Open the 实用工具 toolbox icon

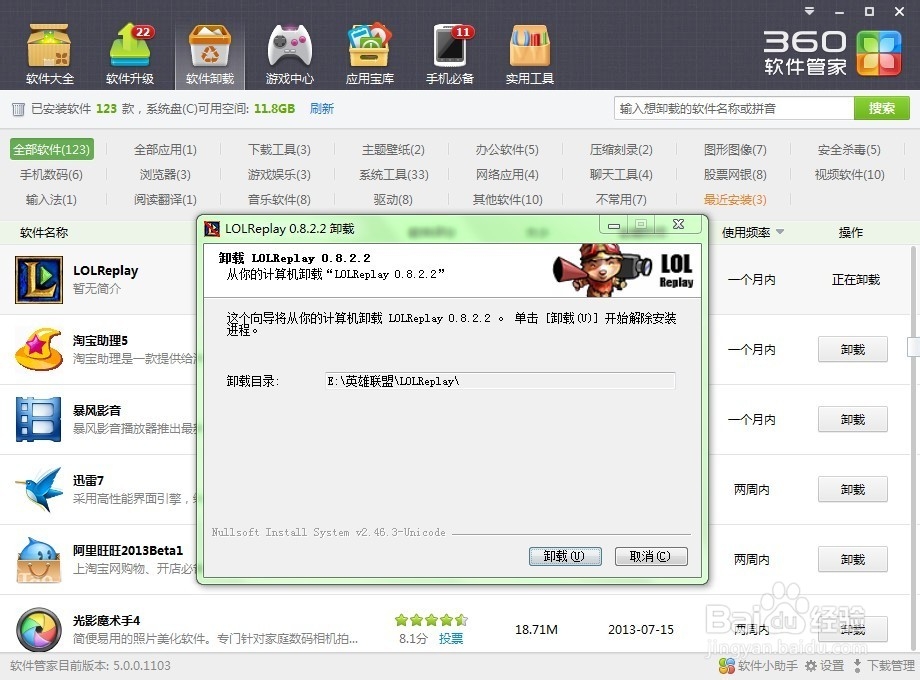tap(529, 54)
